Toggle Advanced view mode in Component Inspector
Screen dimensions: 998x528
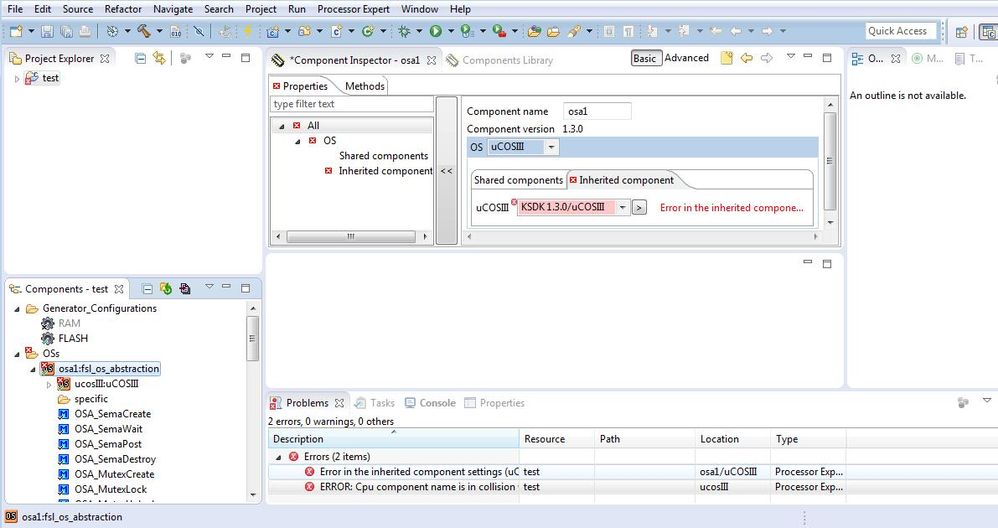pyautogui.click(x=686, y=58)
